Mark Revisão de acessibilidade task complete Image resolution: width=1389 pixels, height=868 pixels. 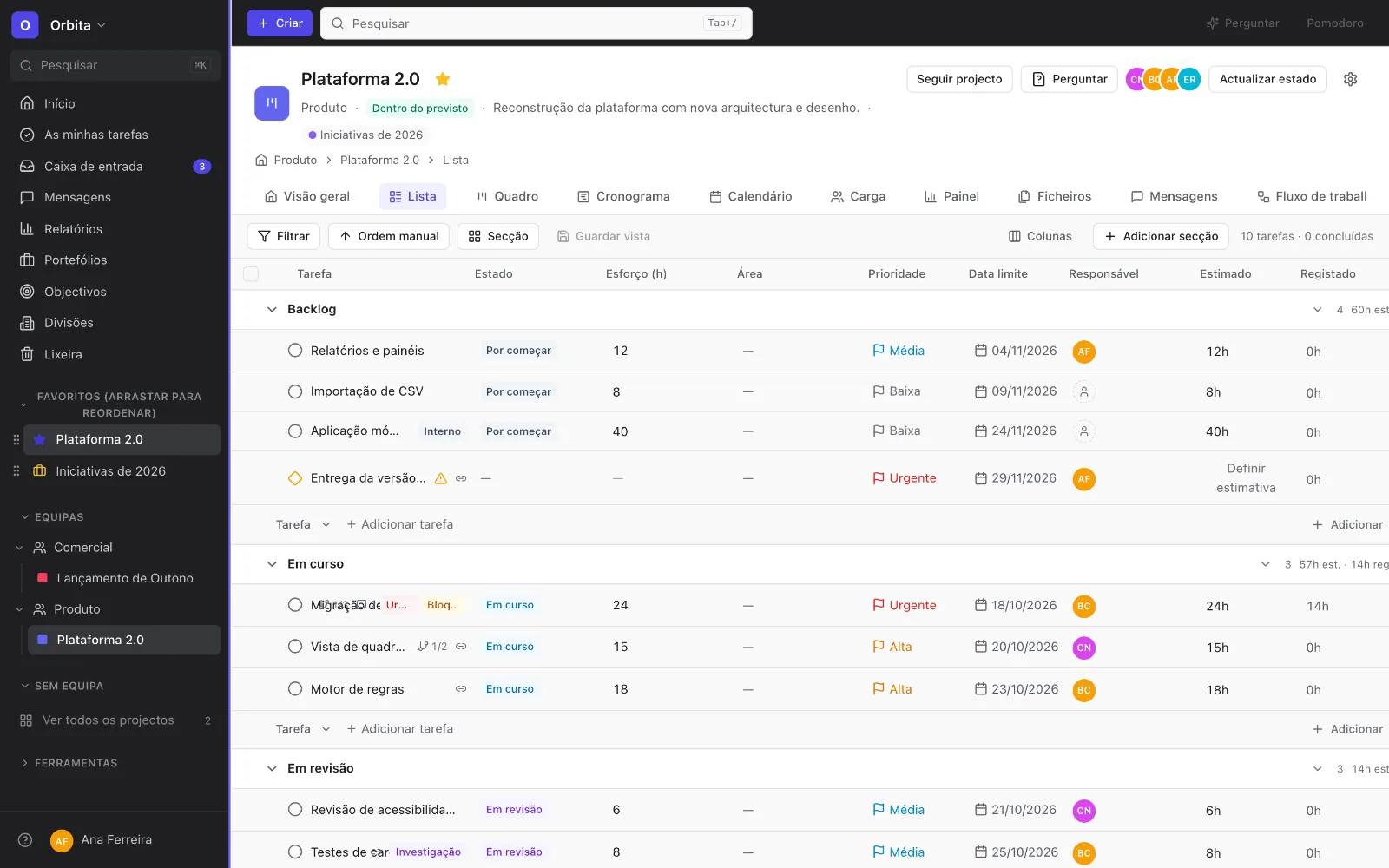(x=295, y=809)
